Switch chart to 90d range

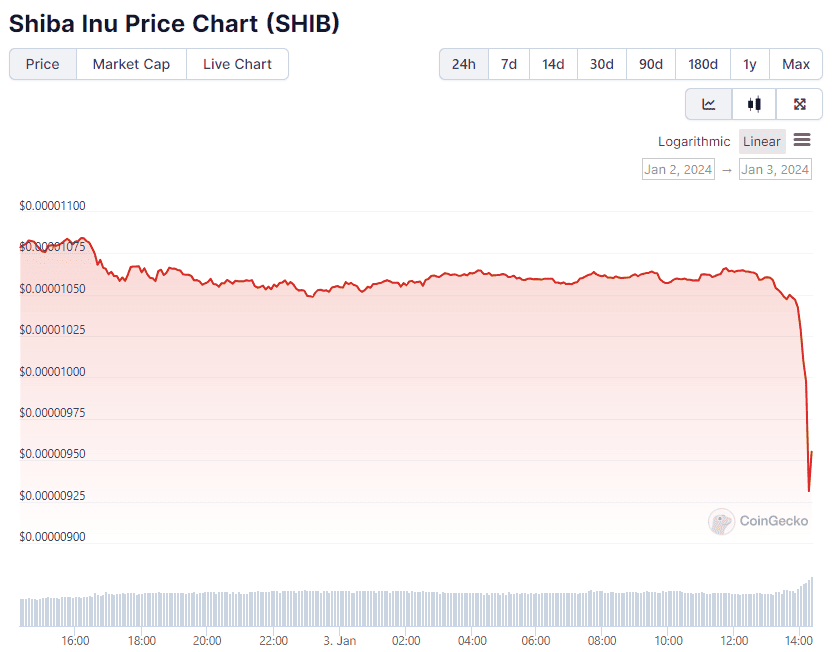(x=651, y=64)
